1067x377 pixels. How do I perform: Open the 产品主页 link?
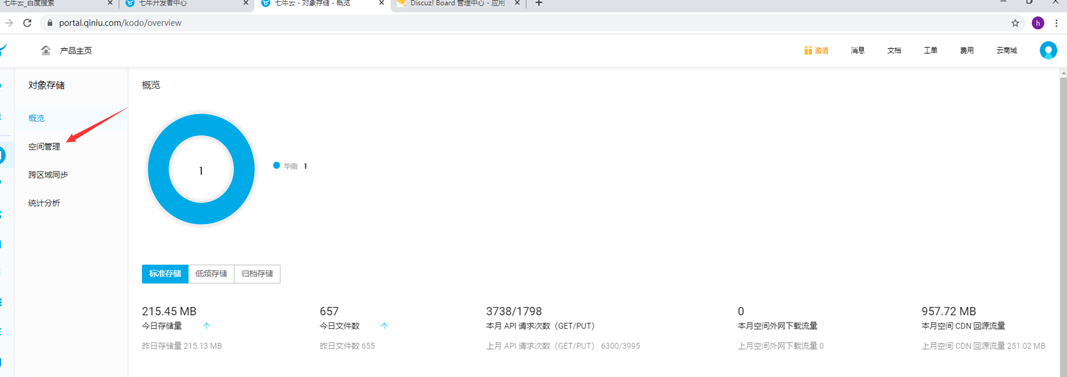pyautogui.click(x=76, y=50)
